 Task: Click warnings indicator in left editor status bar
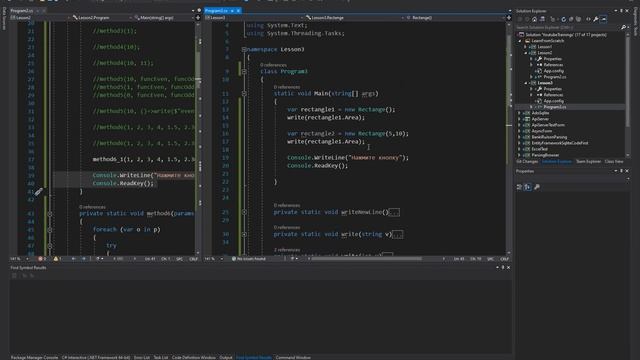(x=58, y=259)
